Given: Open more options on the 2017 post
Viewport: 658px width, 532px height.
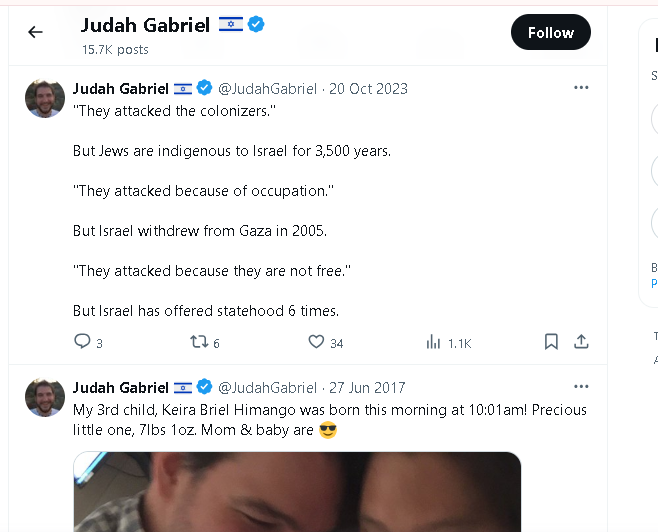Looking at the screenshot, I should (x=581, y=387).
